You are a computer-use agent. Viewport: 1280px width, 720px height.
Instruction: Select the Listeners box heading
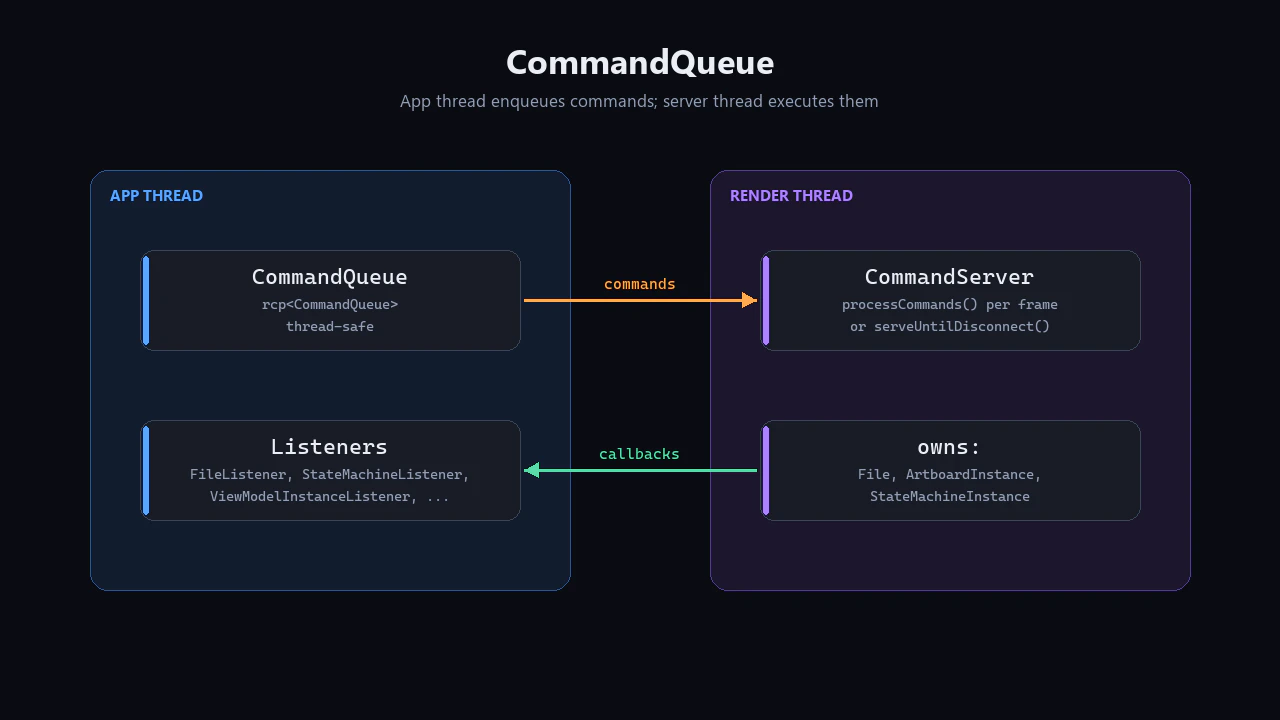pyautogui.click(x=329, y=447)
